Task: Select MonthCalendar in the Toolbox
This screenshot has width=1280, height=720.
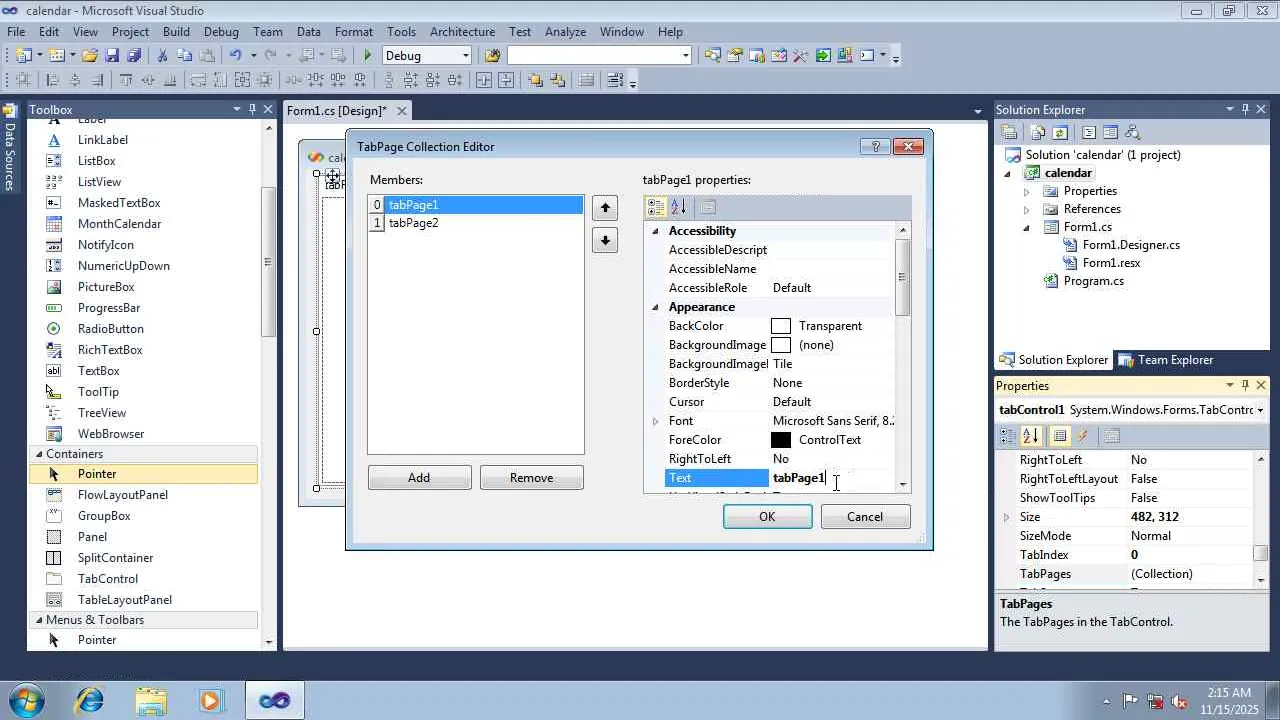Action: click(119, 224)
